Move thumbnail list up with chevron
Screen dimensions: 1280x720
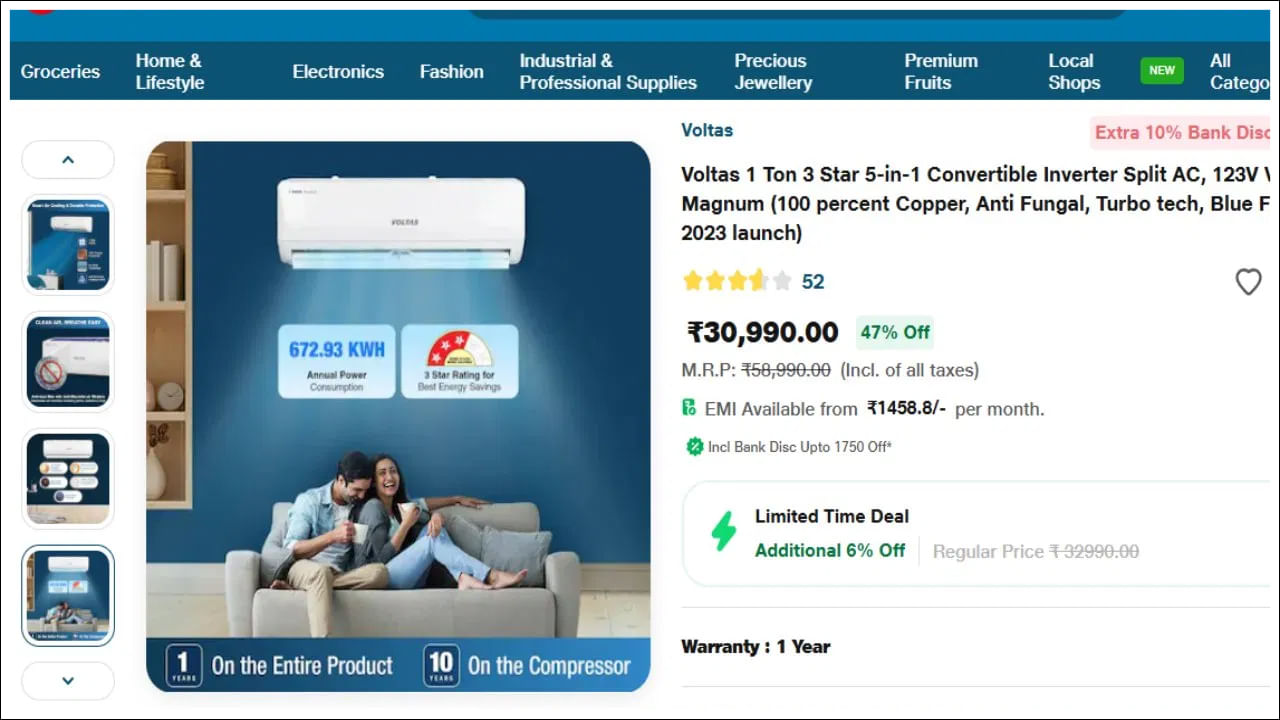pyautogui.click(x=68, y=159)
